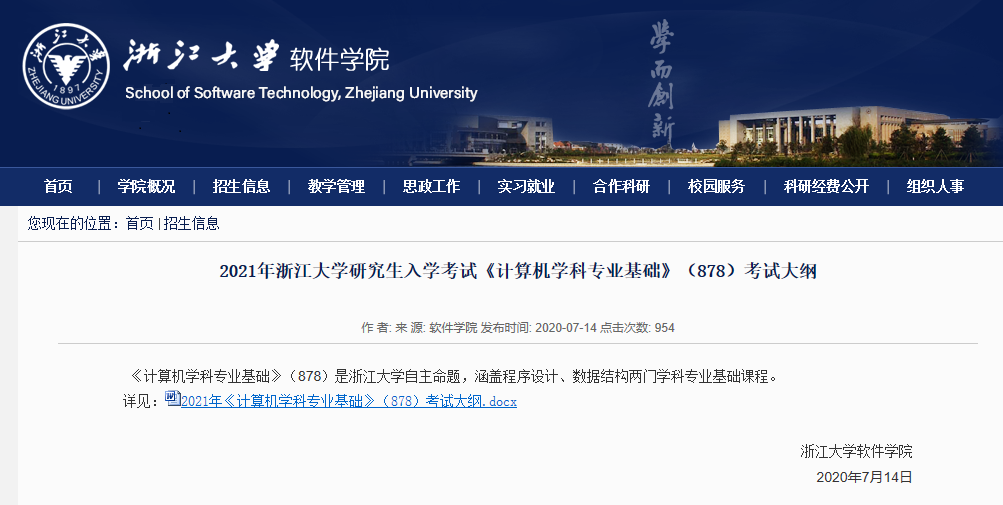The width and height of the screenshot is (1003, 505).
Task: Download the 2021年考试大纲.docx attachment
Action: (349, 401)
